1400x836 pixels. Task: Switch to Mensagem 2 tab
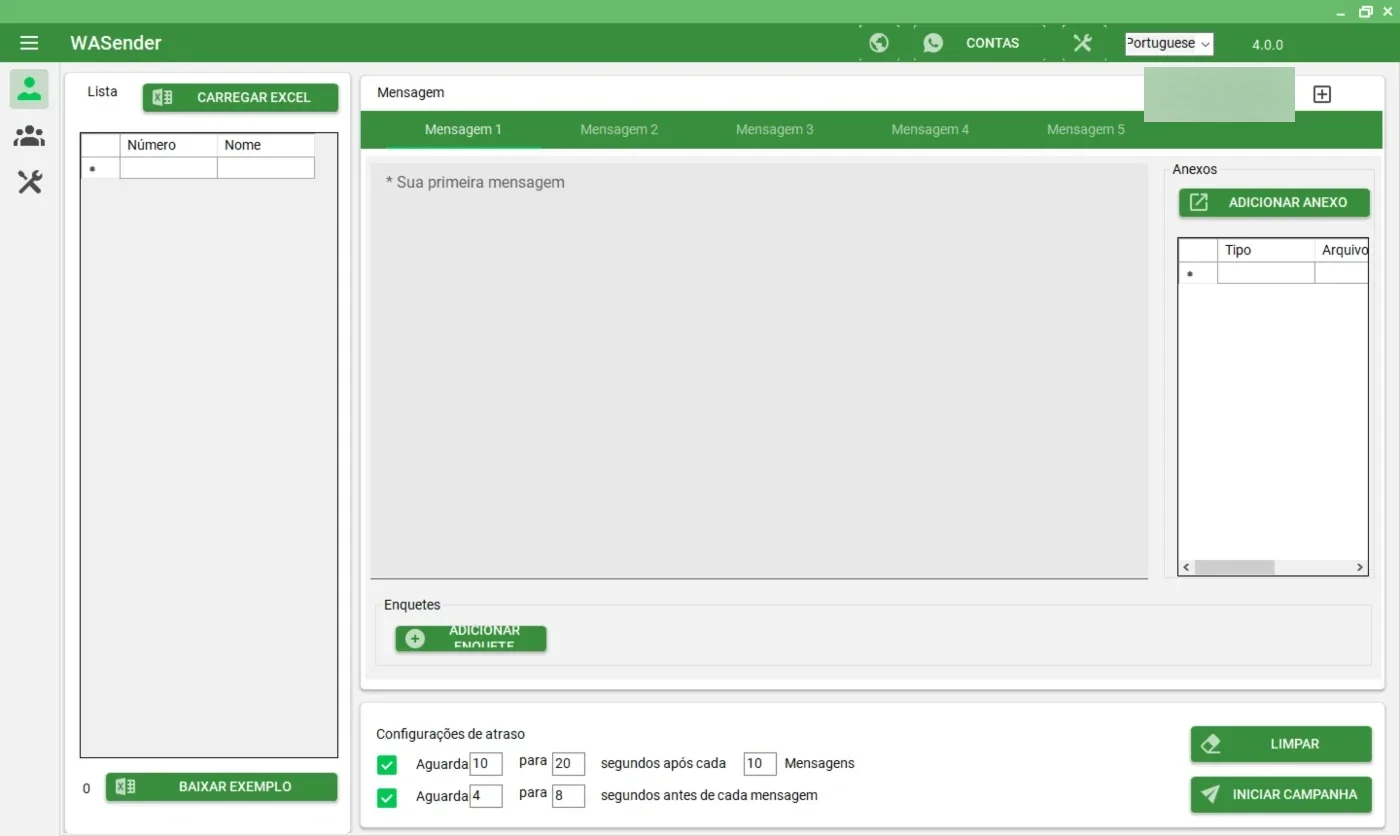pos(619,130)
